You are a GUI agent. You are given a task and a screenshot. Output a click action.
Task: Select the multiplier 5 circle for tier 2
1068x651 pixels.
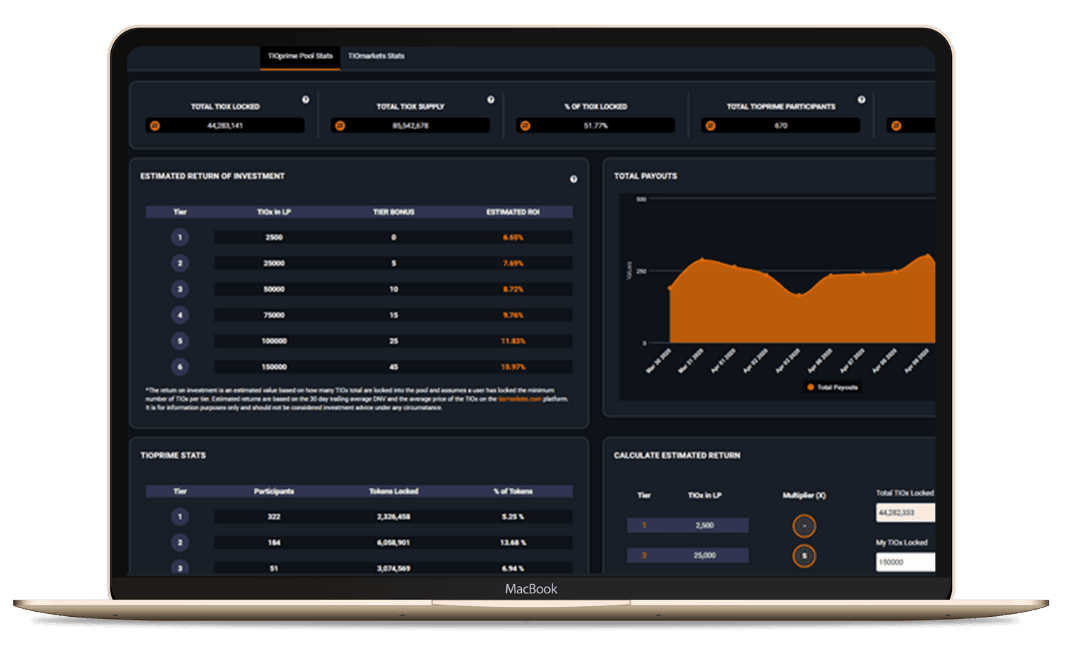[x=803, y=556]
